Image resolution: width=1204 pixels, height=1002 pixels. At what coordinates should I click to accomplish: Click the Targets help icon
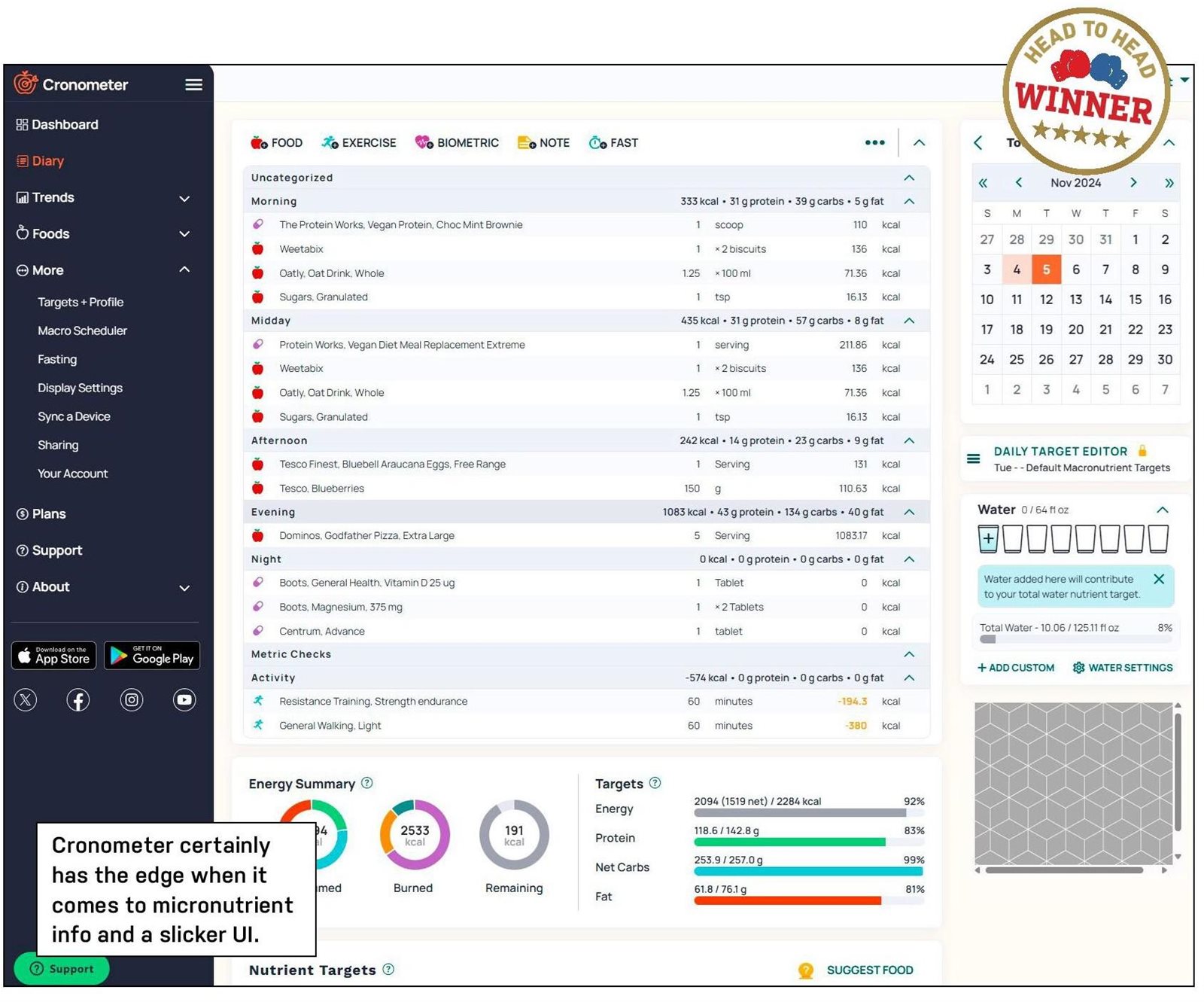point(655,783)
